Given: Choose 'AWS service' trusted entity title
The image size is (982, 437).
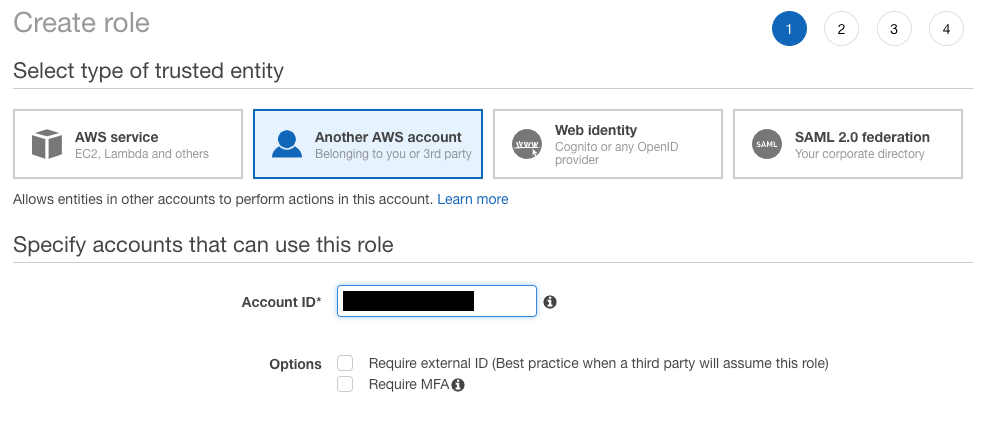Looking at the screenshot, I should click(117, 137).
